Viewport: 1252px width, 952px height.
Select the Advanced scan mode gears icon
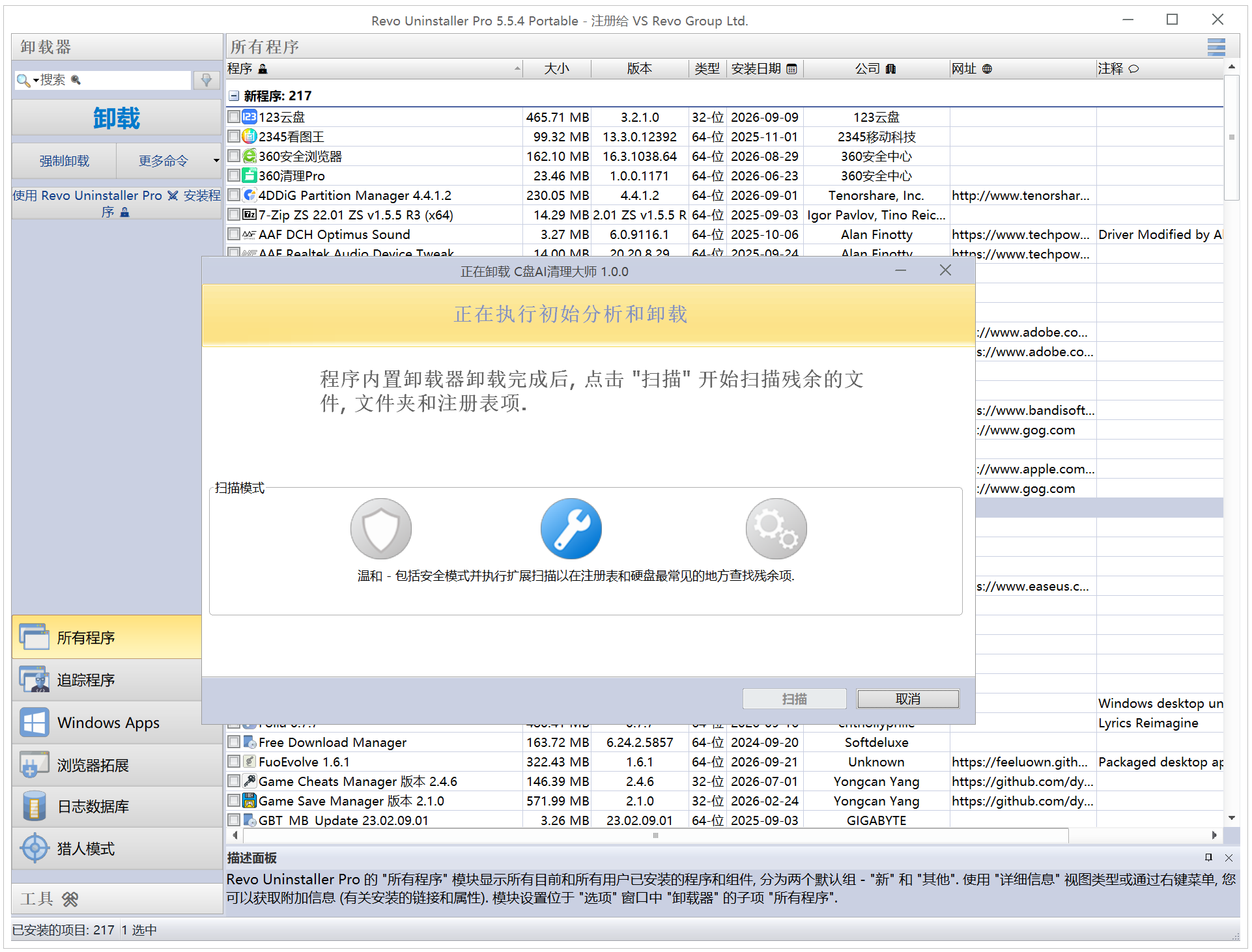[x=776, y=529]
